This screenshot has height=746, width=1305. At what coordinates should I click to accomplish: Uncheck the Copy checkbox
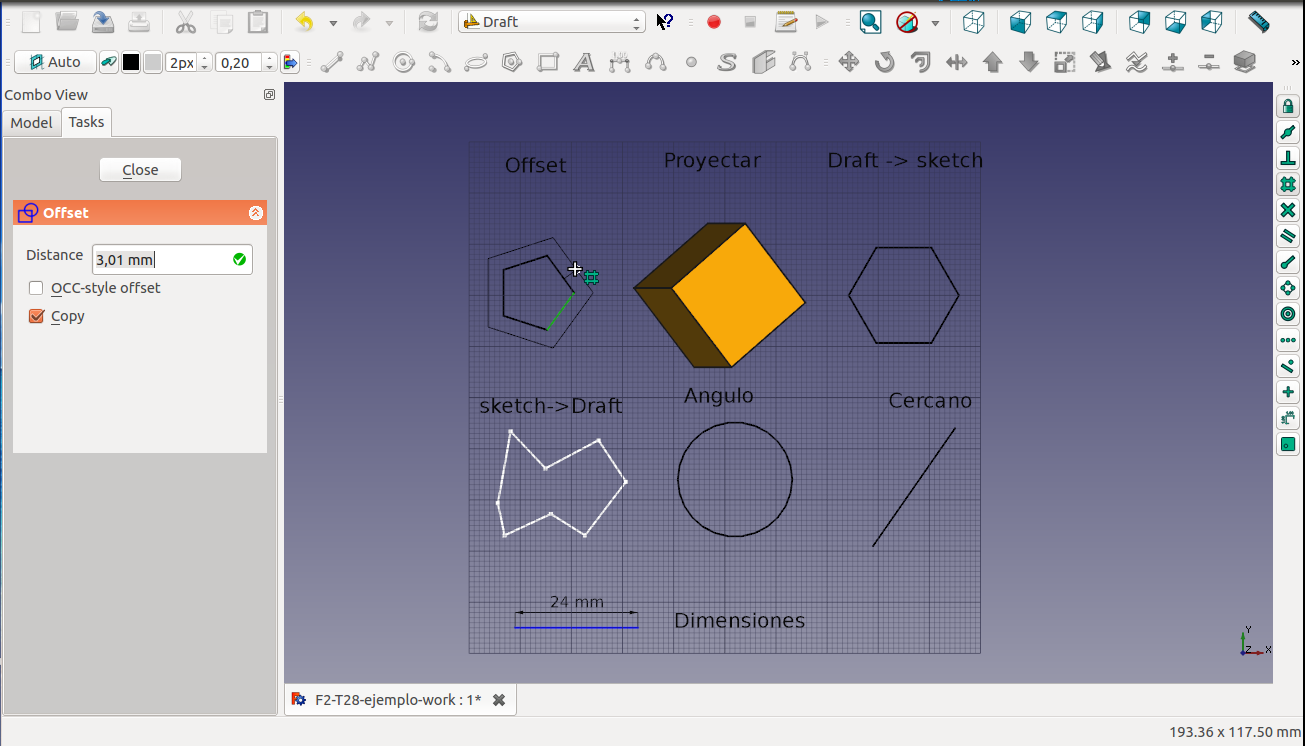(36, 316)
